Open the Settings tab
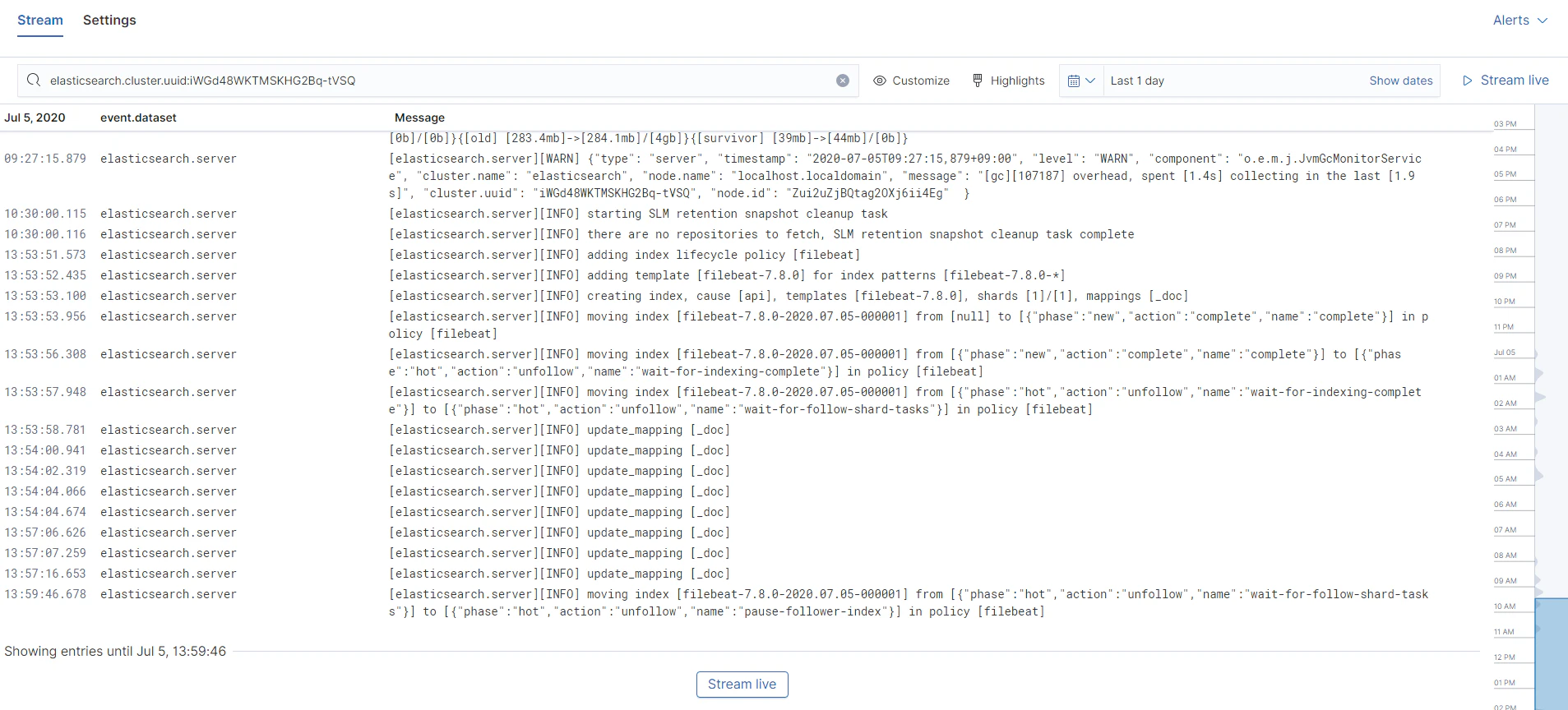The height and width of the screenshot is (710, 1568). click(x=109, y=21)
